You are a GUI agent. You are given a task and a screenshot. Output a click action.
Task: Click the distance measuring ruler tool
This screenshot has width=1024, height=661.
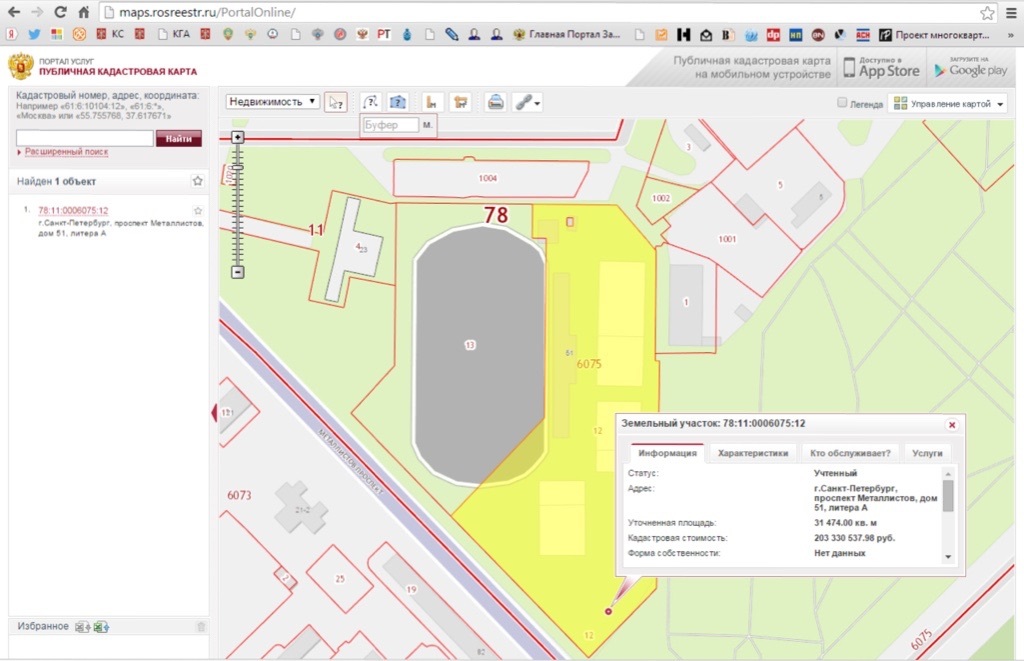(x=433, y=102)
